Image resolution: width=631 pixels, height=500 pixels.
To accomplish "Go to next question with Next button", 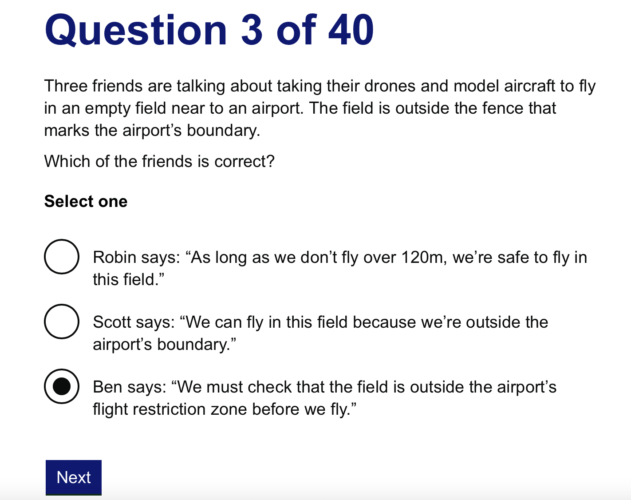I will coord(74,477).
